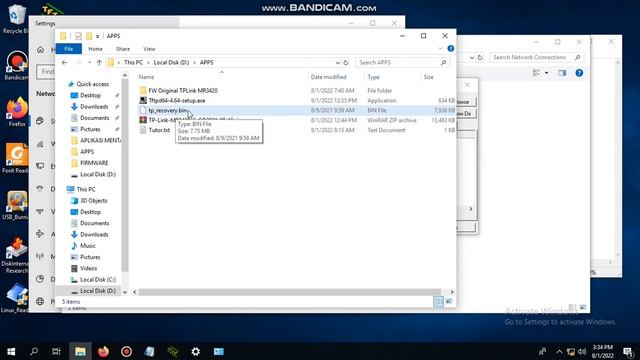
Task: Sort by Size column header
Action: point(429,77)
